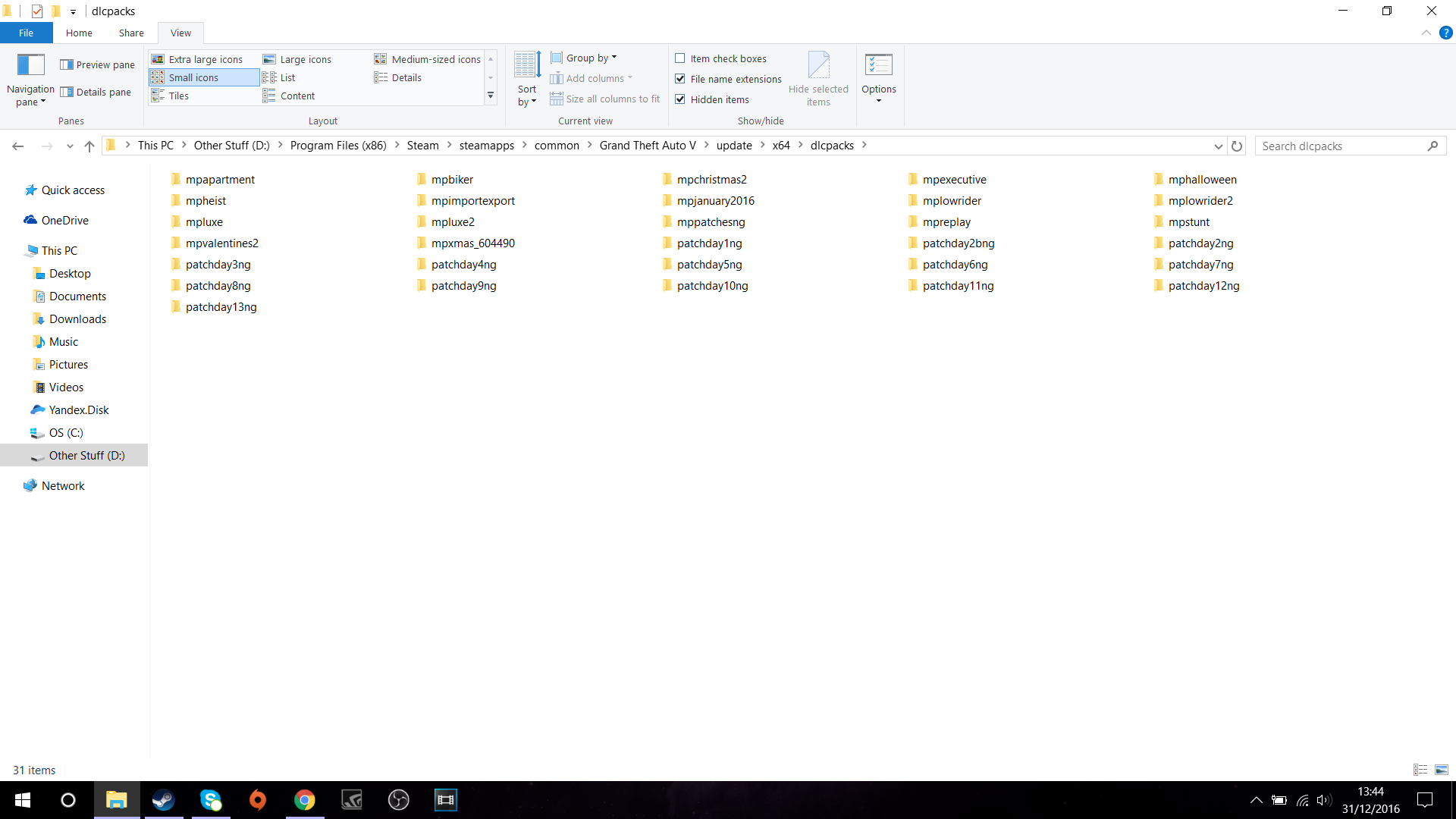1456x819 pixels.
Task: Select This PC in the sidebar
Action: point(59,251)
